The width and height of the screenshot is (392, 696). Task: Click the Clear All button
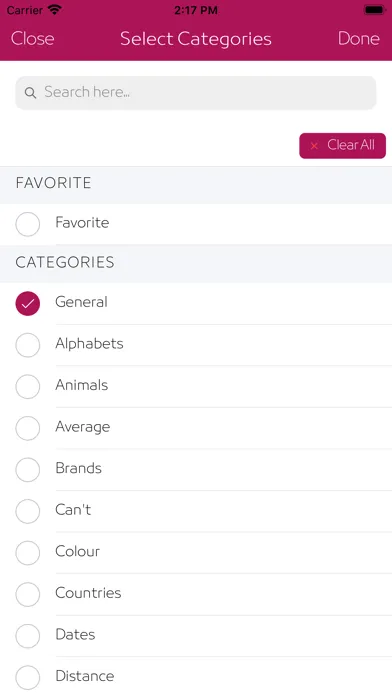(342, 146)
